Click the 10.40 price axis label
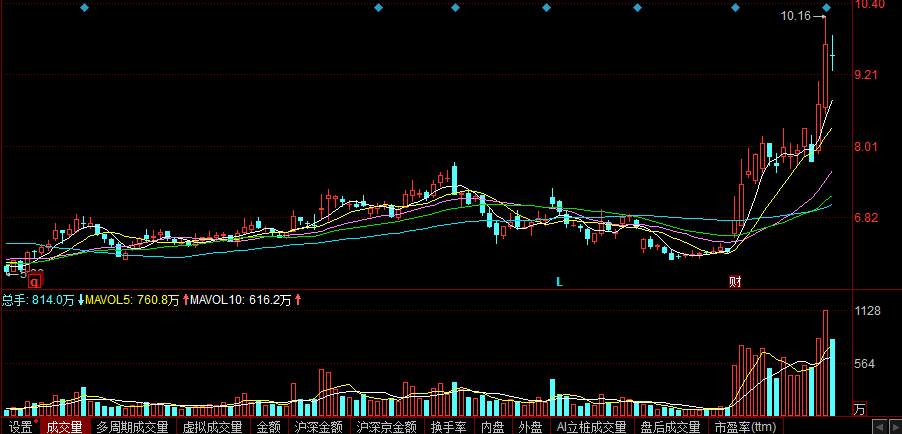The image size is (902, 434). pos(869,5)
